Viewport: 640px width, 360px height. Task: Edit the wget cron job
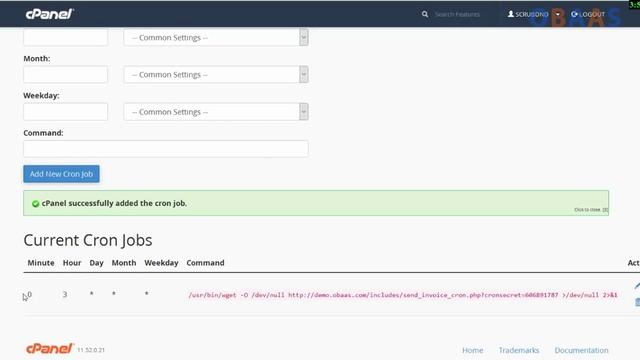pos(637,286)
